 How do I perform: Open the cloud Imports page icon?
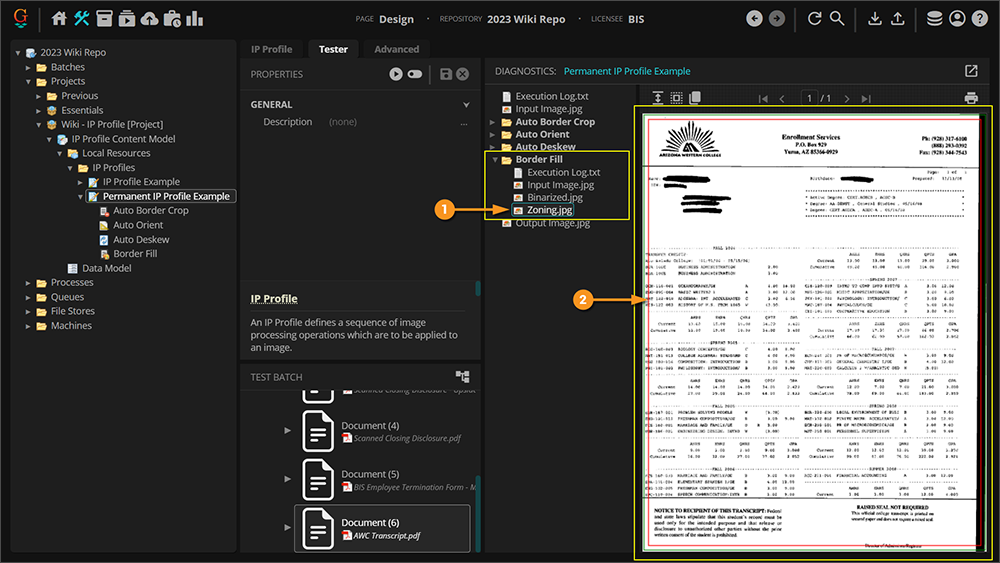click(x=149, y=18)
